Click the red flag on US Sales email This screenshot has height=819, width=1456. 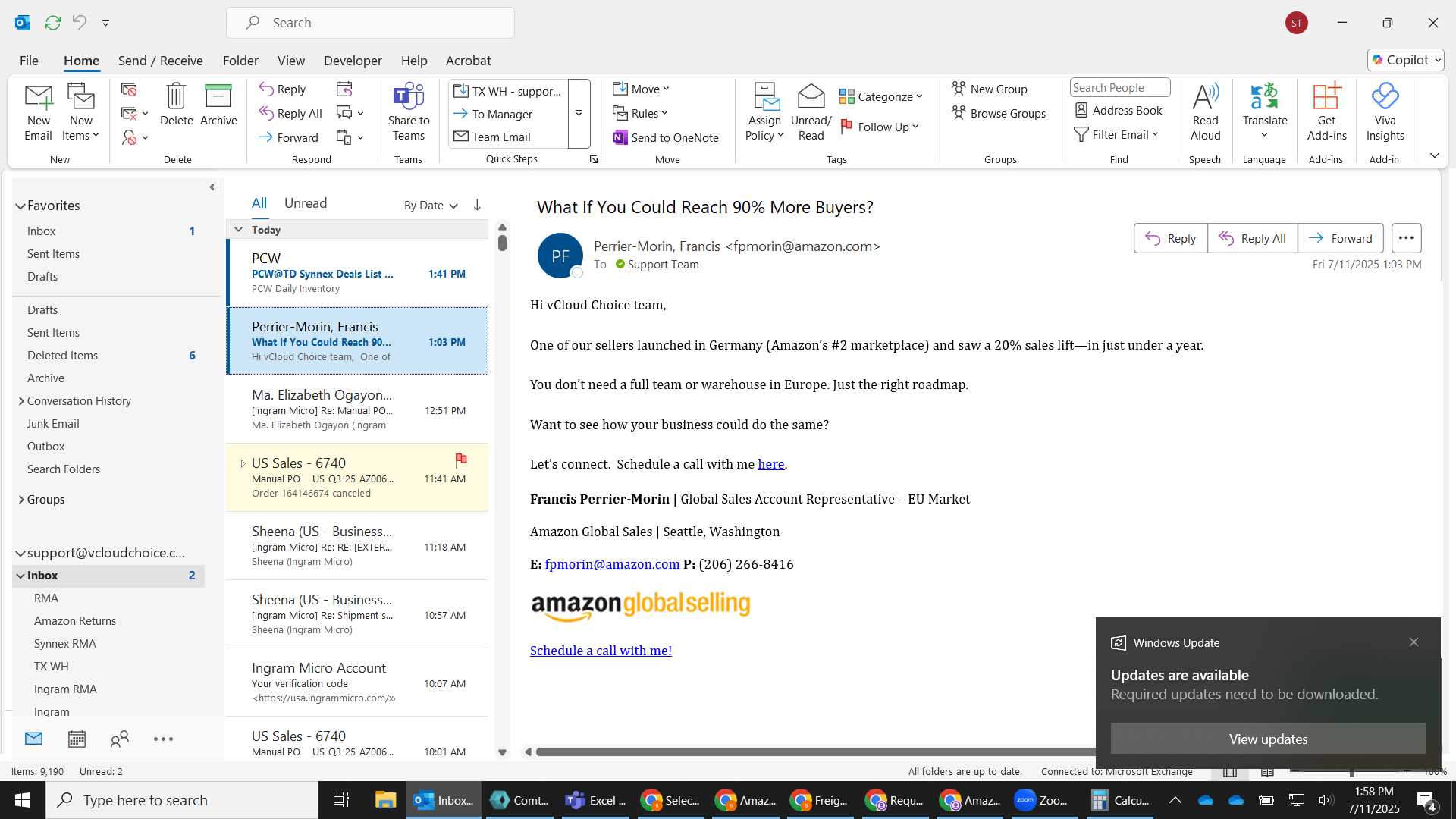tap(460, 460)
